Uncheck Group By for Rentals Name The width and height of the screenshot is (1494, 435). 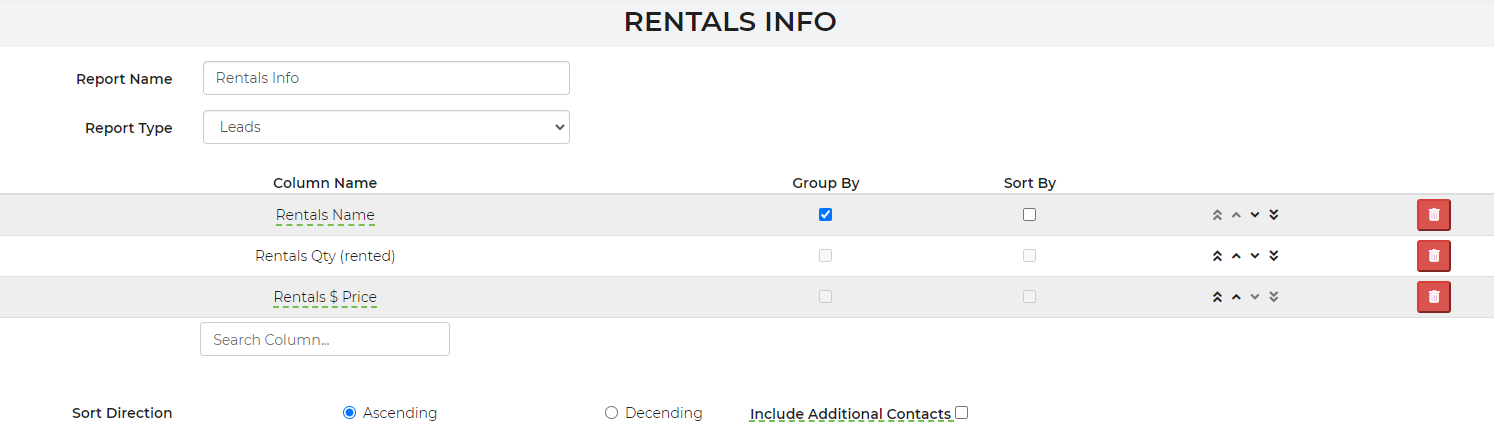(x=825, y=215)
